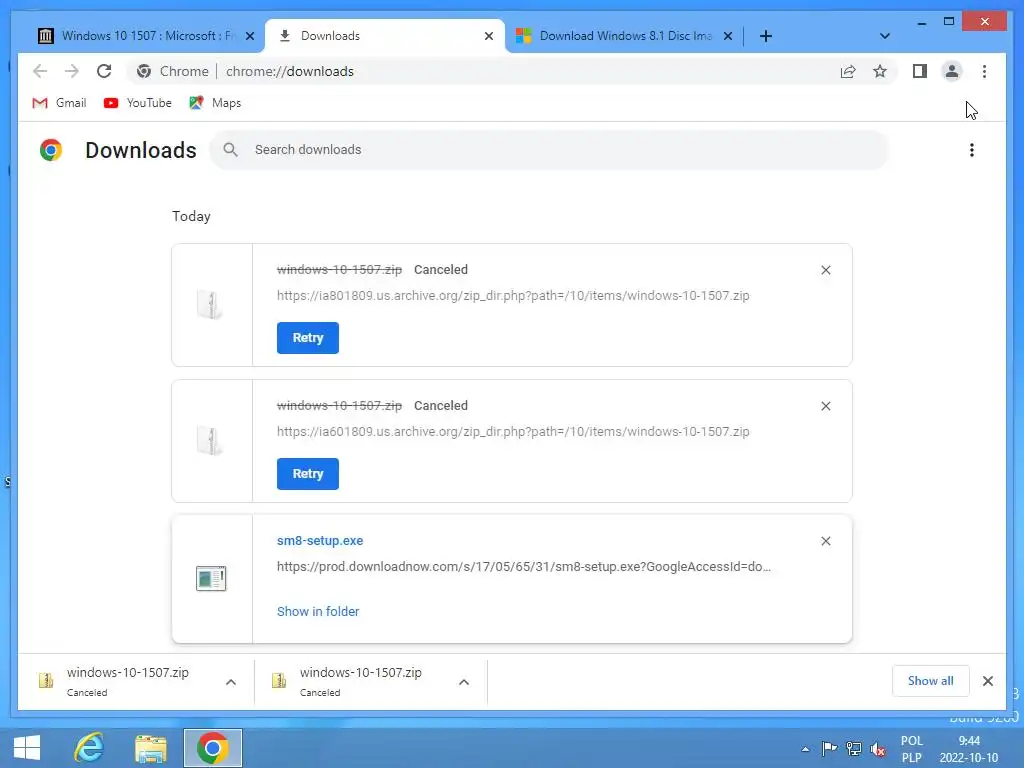Viewport: 1024px width, 768px height.
Task: Expand options for second shelf windows-10-1507.zip
Action: point(464,682)
